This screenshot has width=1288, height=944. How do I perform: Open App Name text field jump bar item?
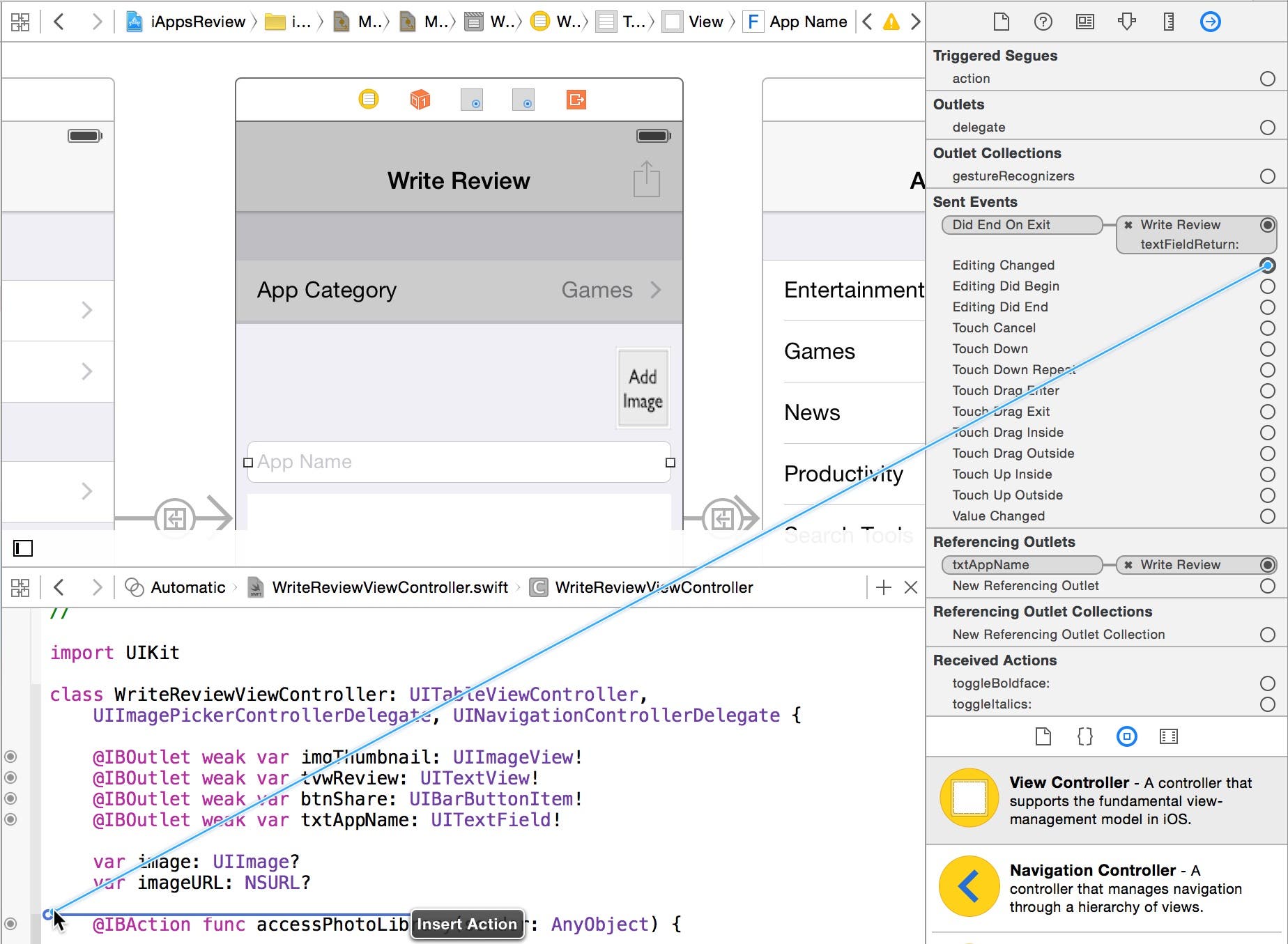[x=796, y=22]
